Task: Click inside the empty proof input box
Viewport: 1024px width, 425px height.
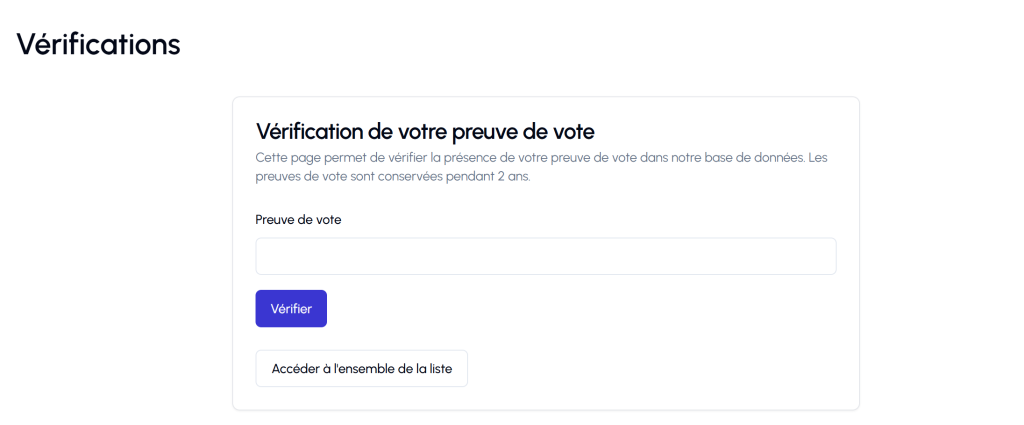Action: tap(545, 256)
